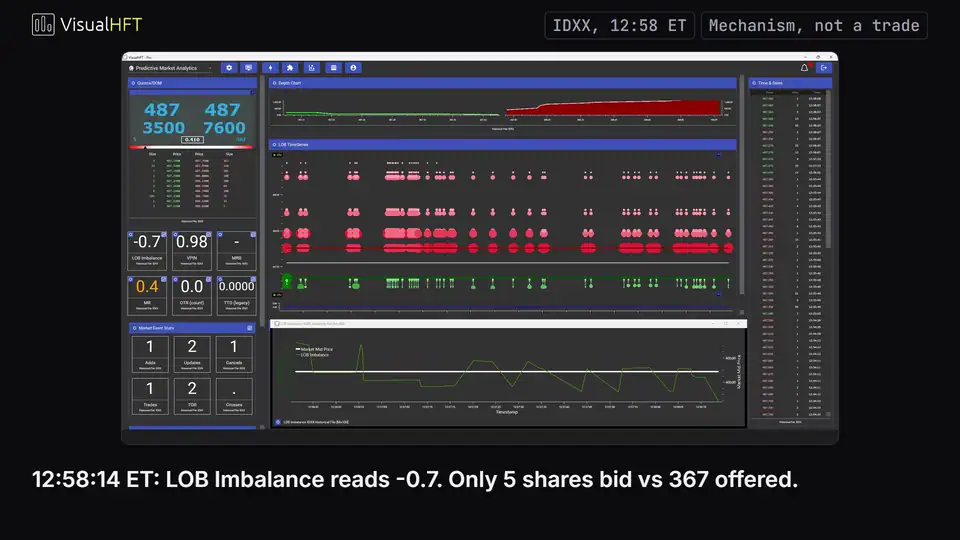Click the Time & Sales panel header

[x=790, y=83]
